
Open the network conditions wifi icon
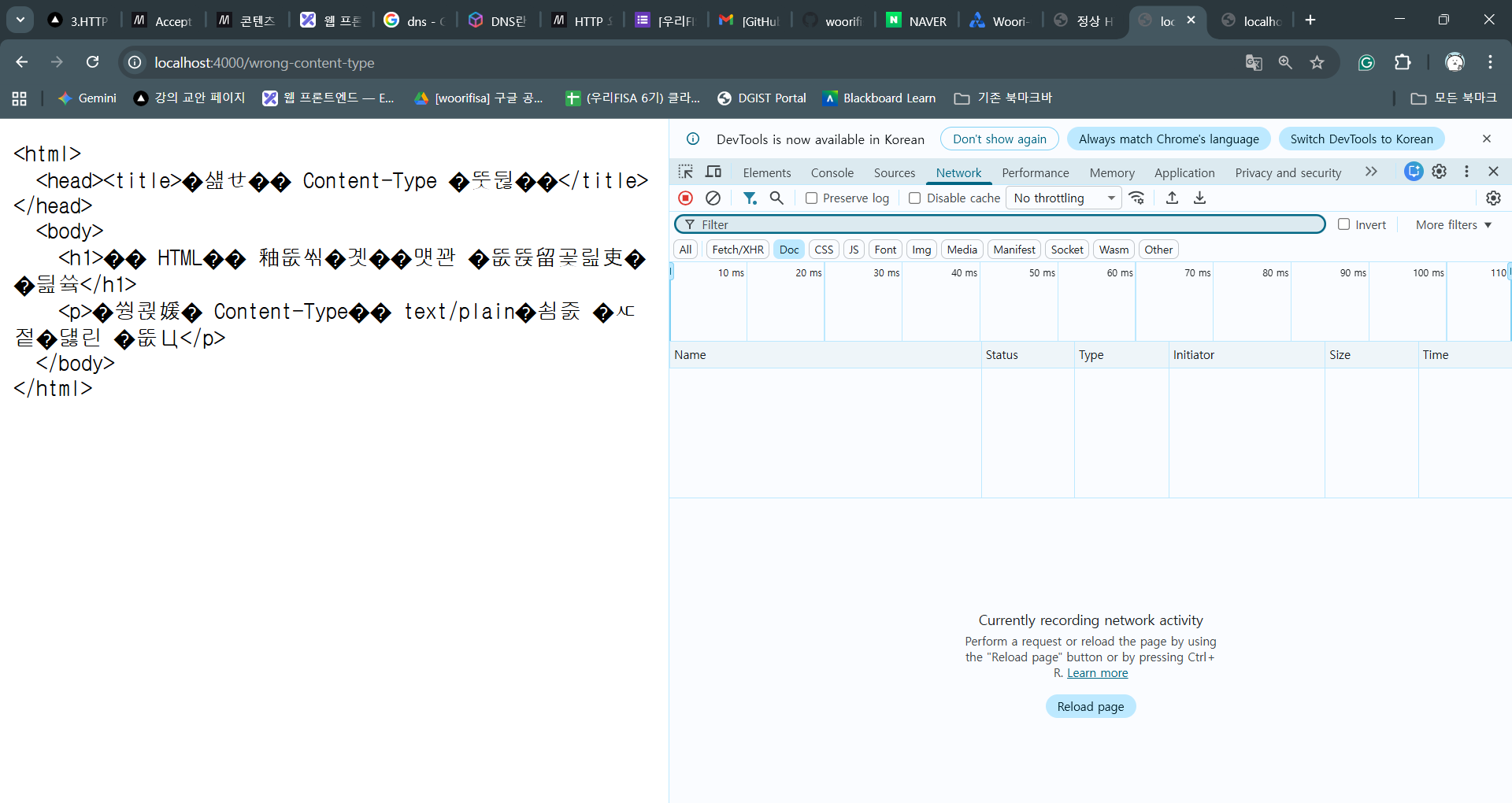click(x=1136, y=198)
